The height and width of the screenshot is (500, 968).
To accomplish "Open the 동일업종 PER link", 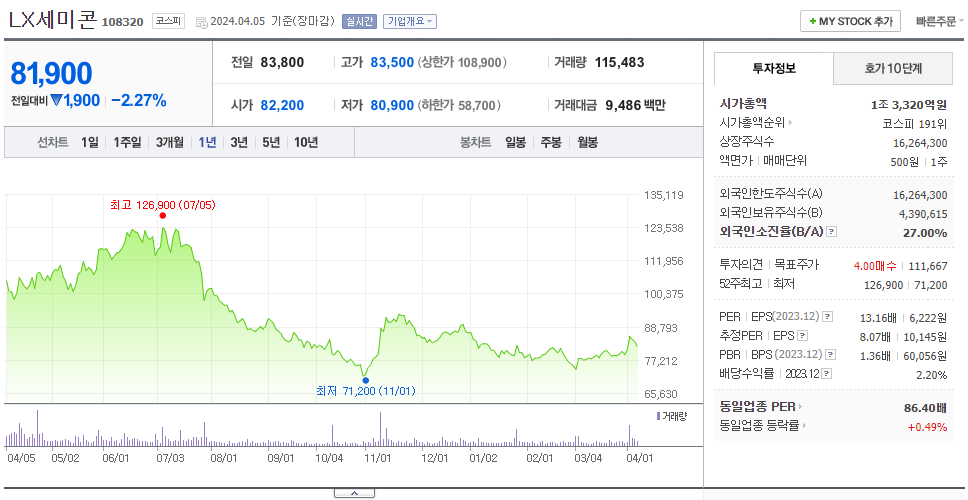I will coord(757,407).
